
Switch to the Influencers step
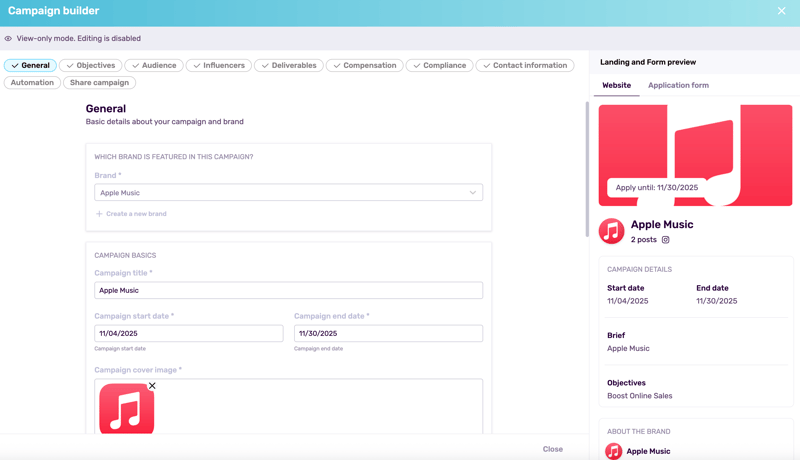click(218, 65)
